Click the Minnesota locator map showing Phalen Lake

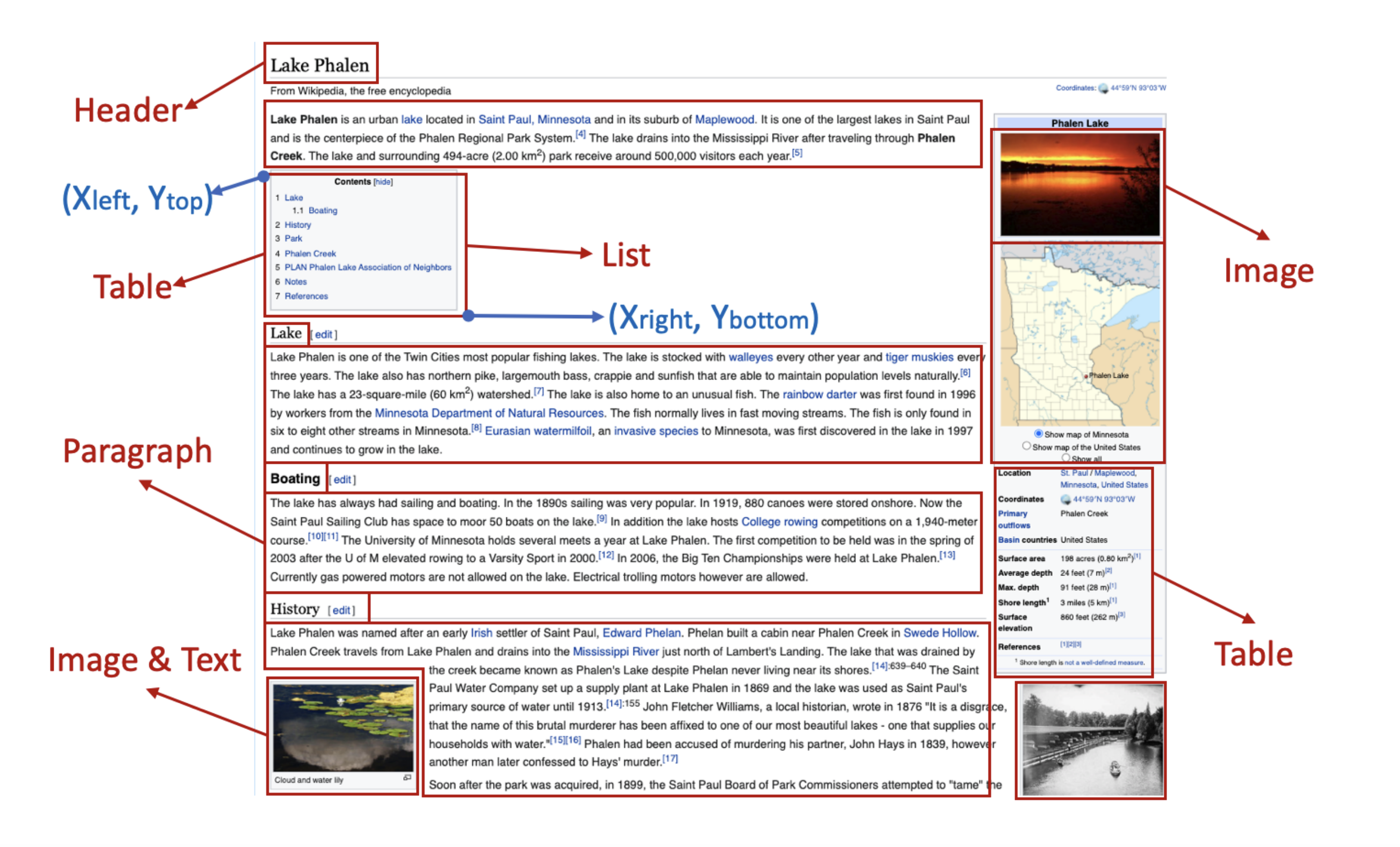1080,335
